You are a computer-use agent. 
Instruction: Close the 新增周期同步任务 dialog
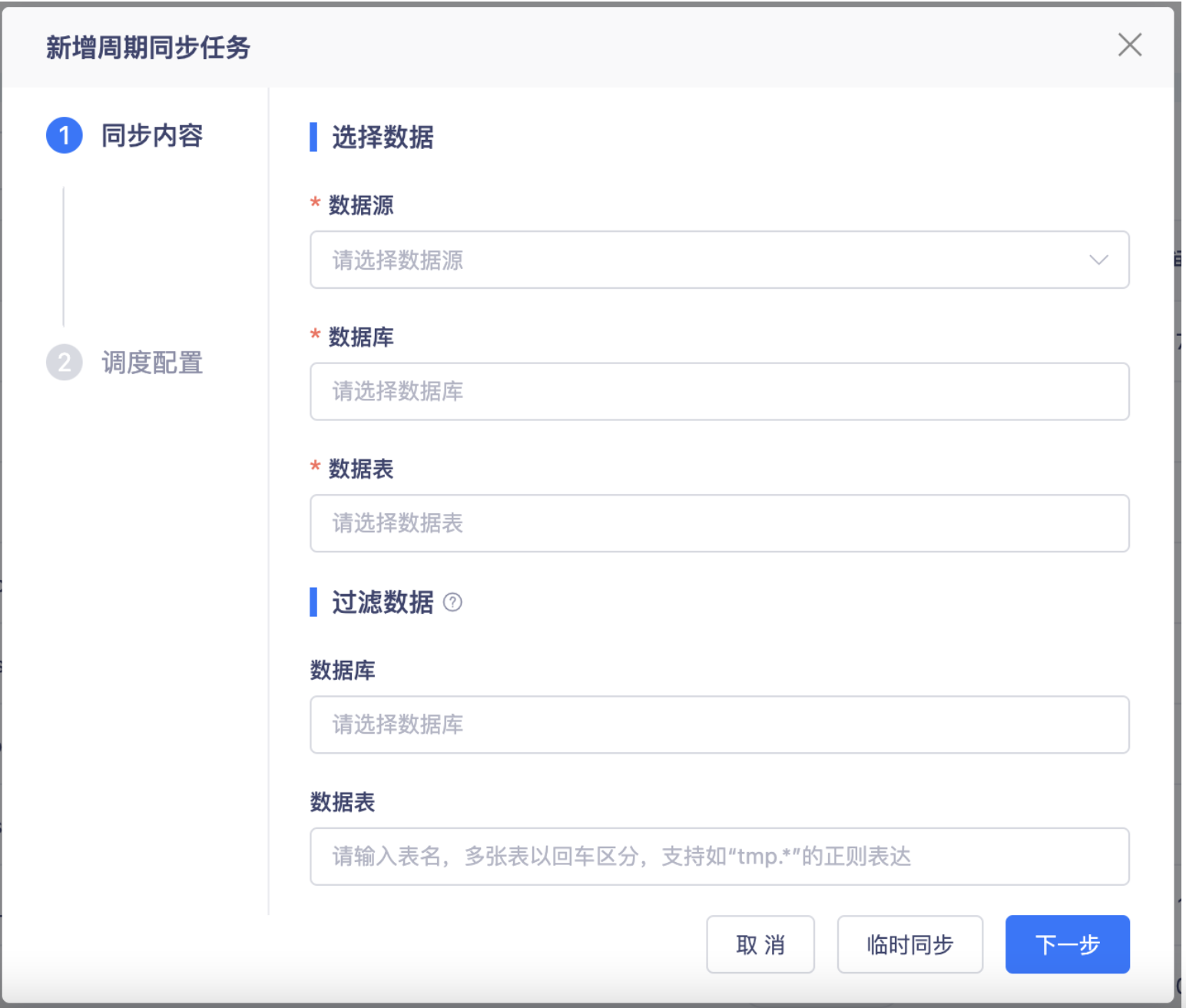coord(1129,45)
